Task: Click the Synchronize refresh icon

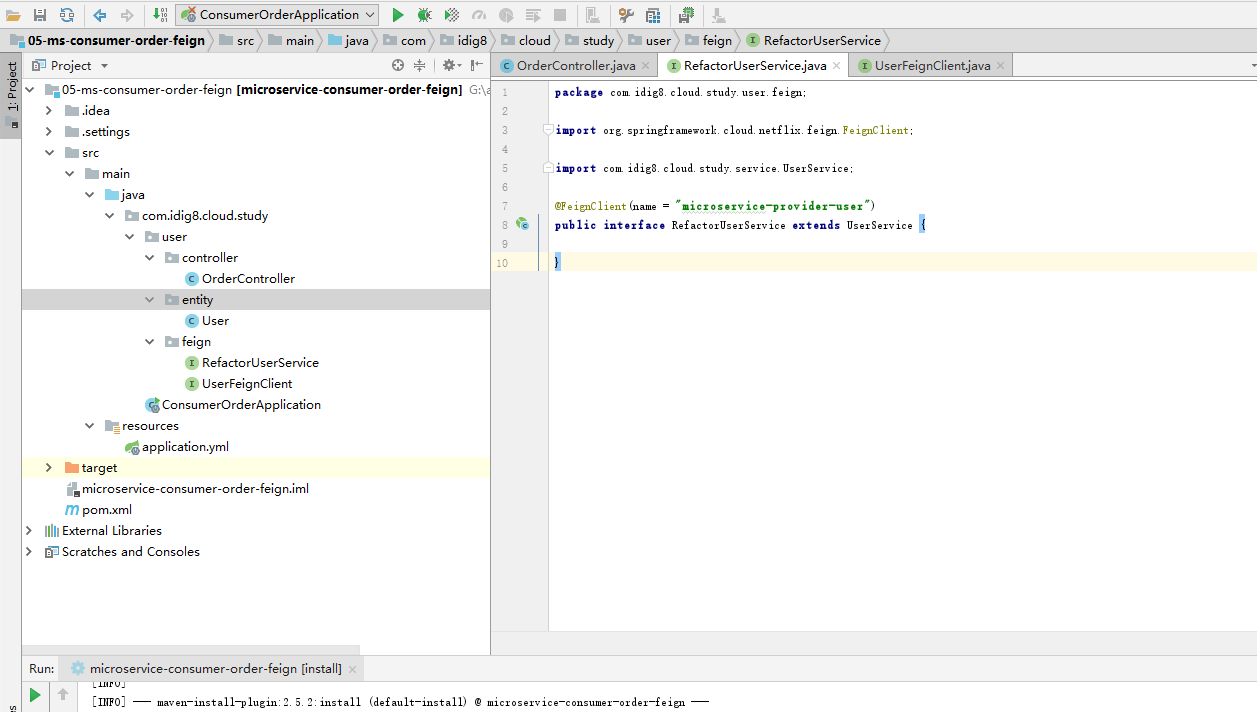Action: tap(66, 15)
